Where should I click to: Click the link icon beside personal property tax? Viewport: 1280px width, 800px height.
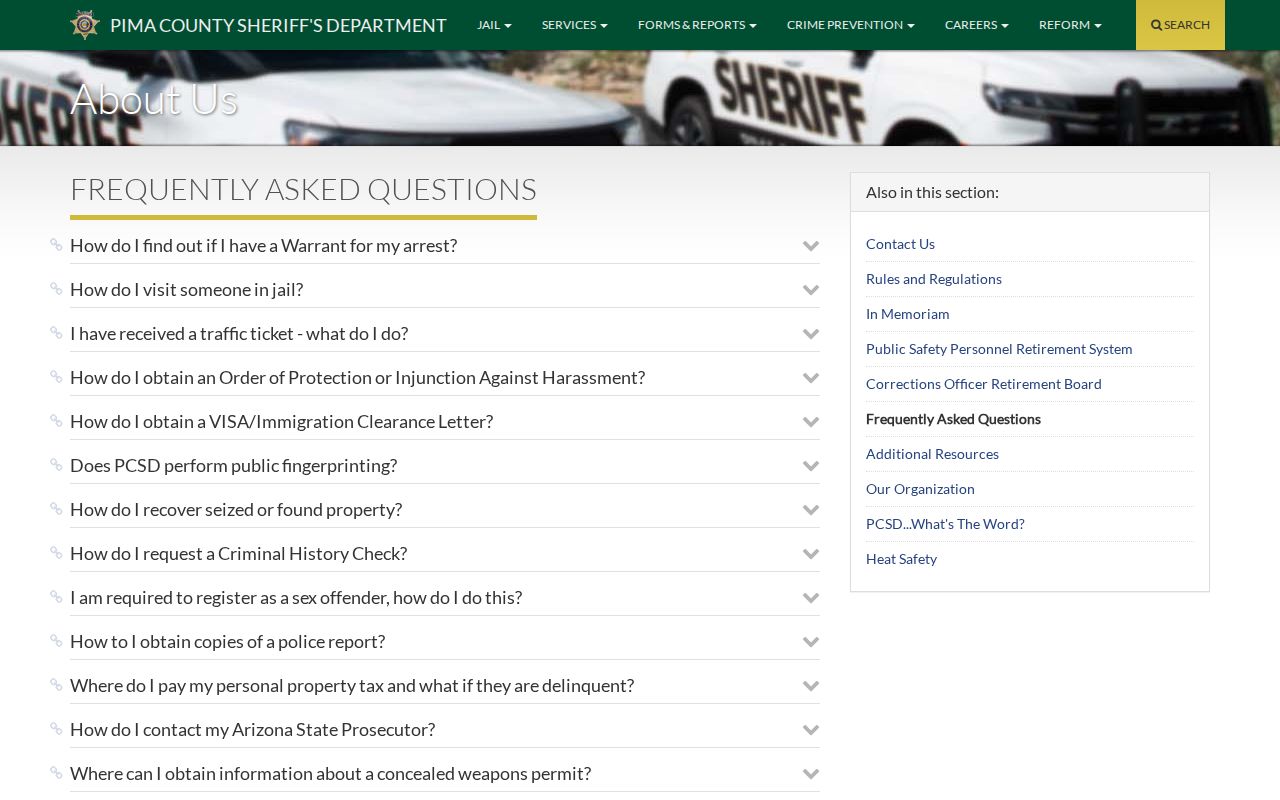[x=56, y=685]
